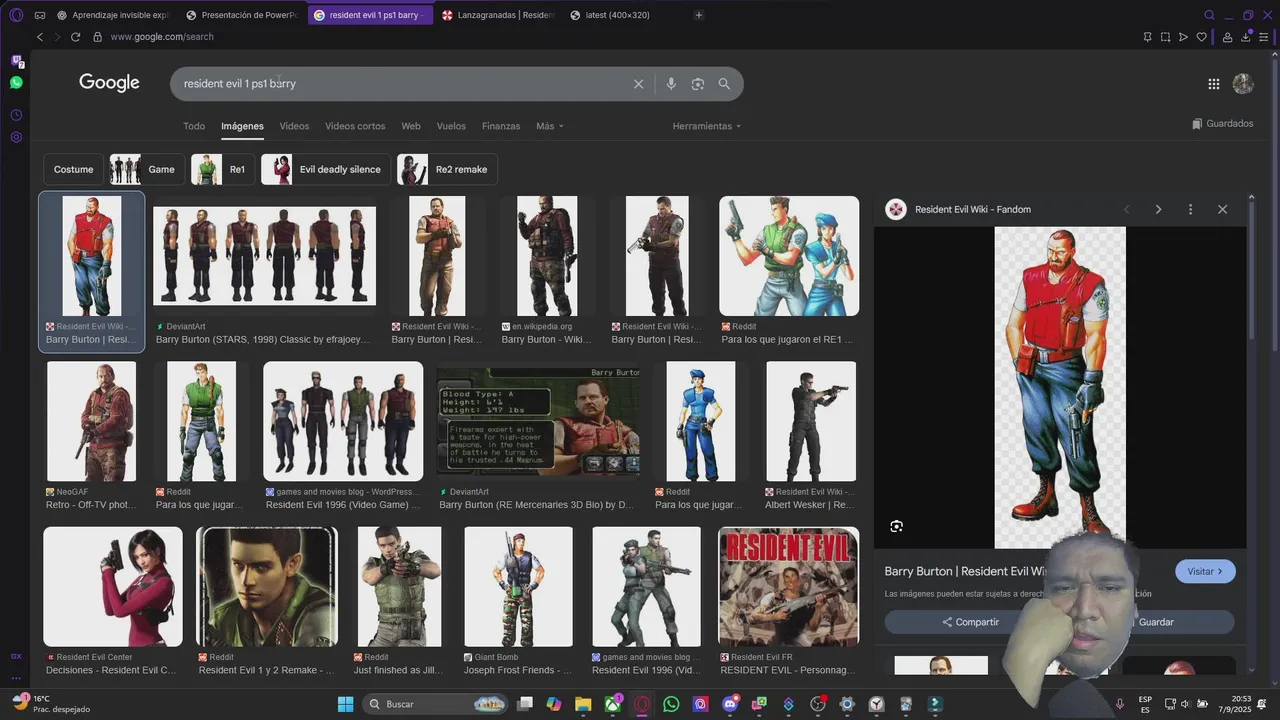This screenshot has height=720, width=1280.
Task: Open the taskbar weather widget 16°C
Action: tap(50, 704)
